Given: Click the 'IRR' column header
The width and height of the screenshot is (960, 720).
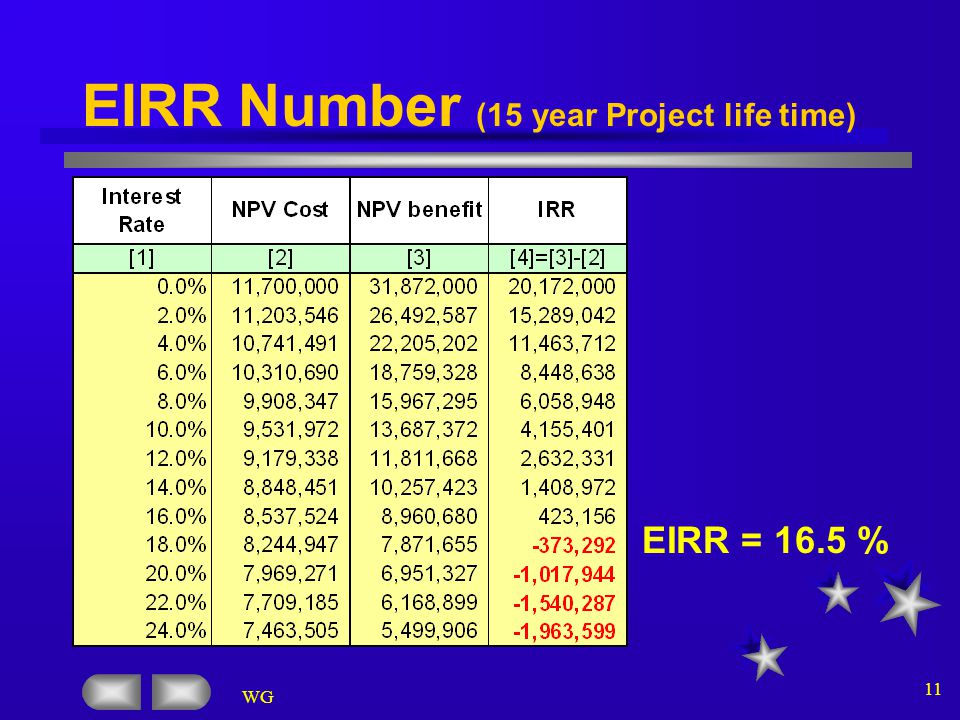Looking at the screenshot, I should coord(557,210).
